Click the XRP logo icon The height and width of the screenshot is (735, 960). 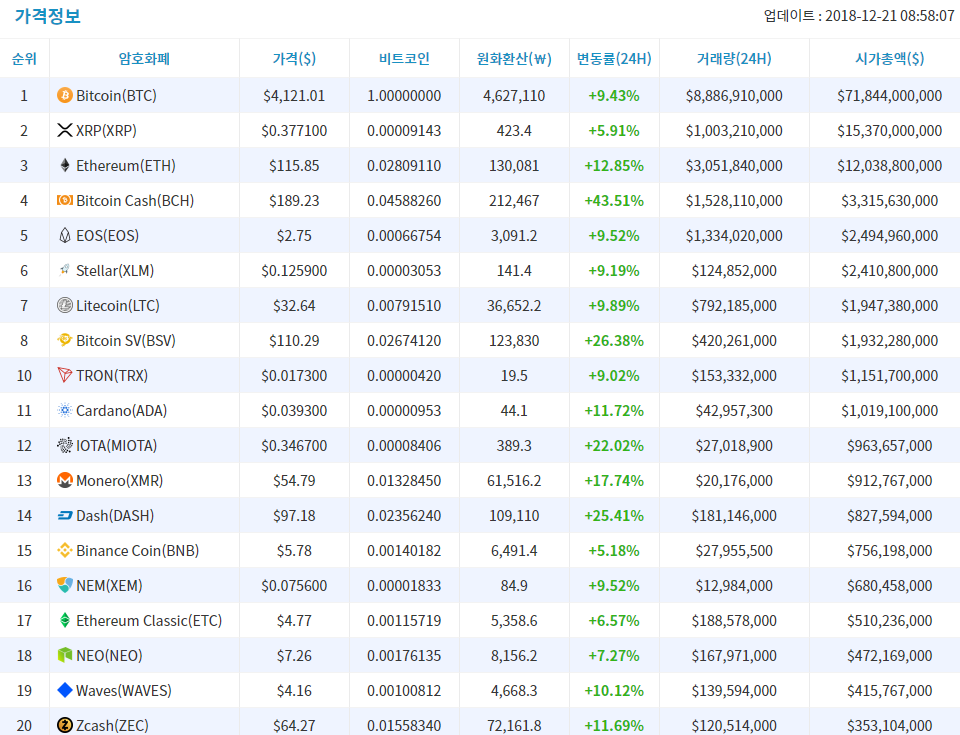pos(64,130)
